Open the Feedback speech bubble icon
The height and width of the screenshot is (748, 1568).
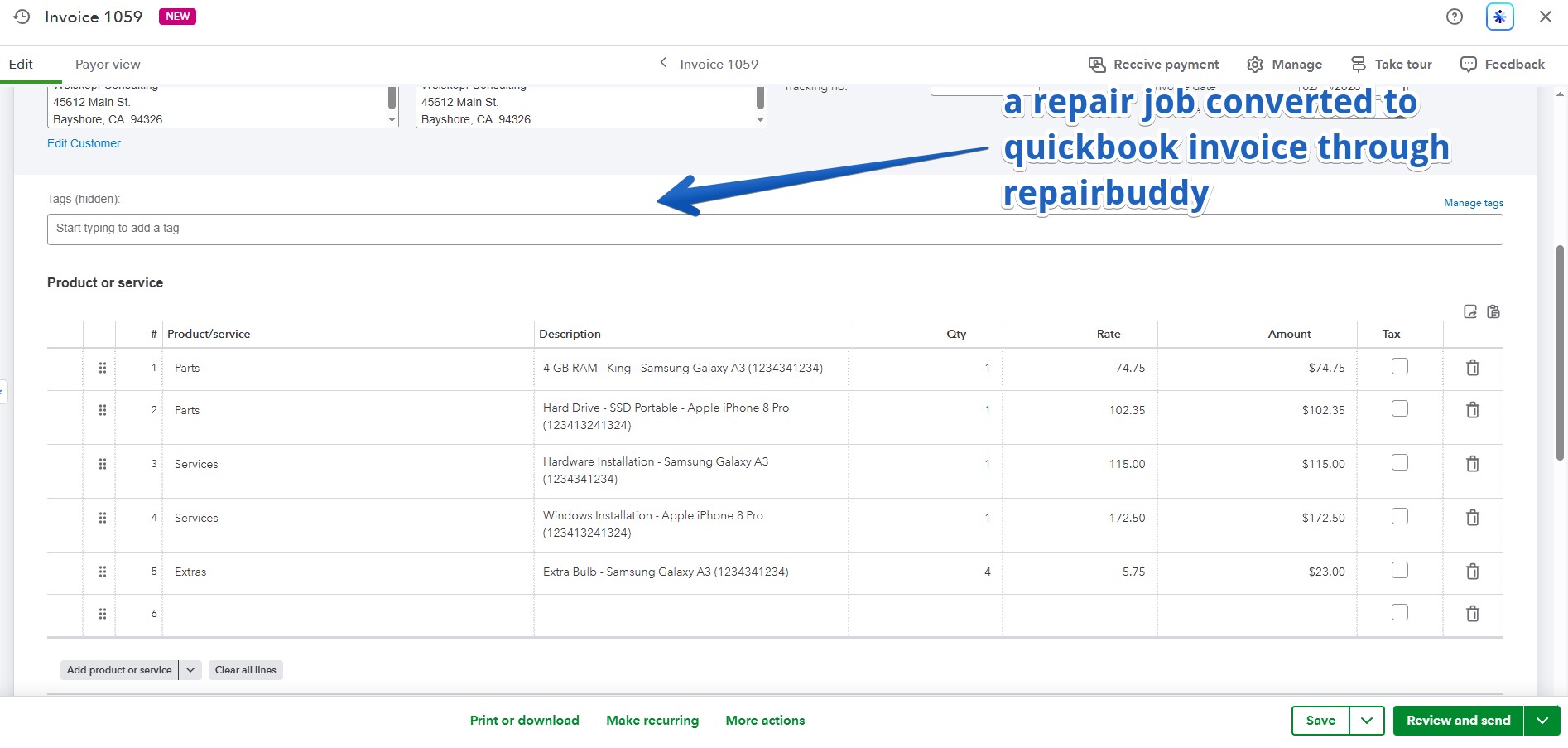coord(1467,64)
